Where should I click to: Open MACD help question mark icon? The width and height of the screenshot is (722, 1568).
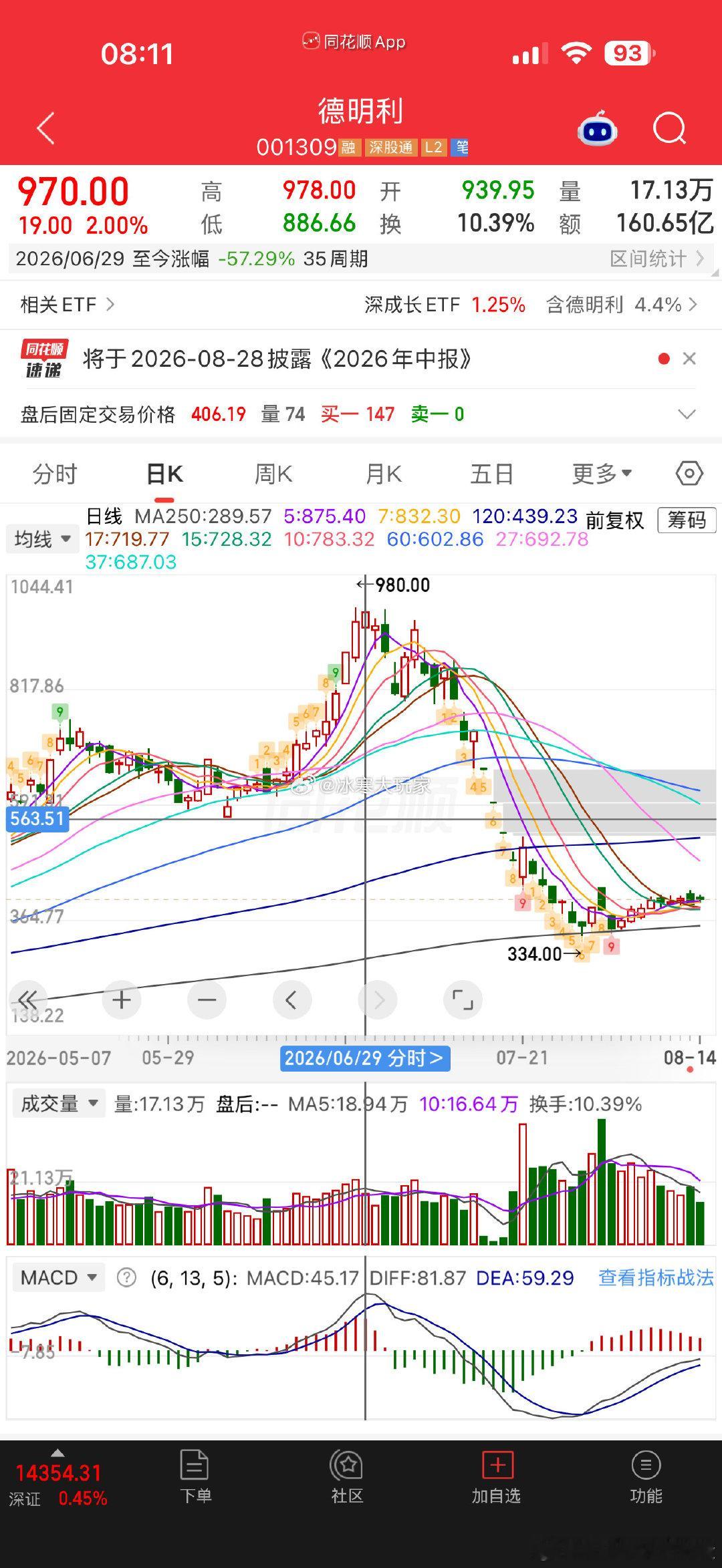tap(126, 1278)
